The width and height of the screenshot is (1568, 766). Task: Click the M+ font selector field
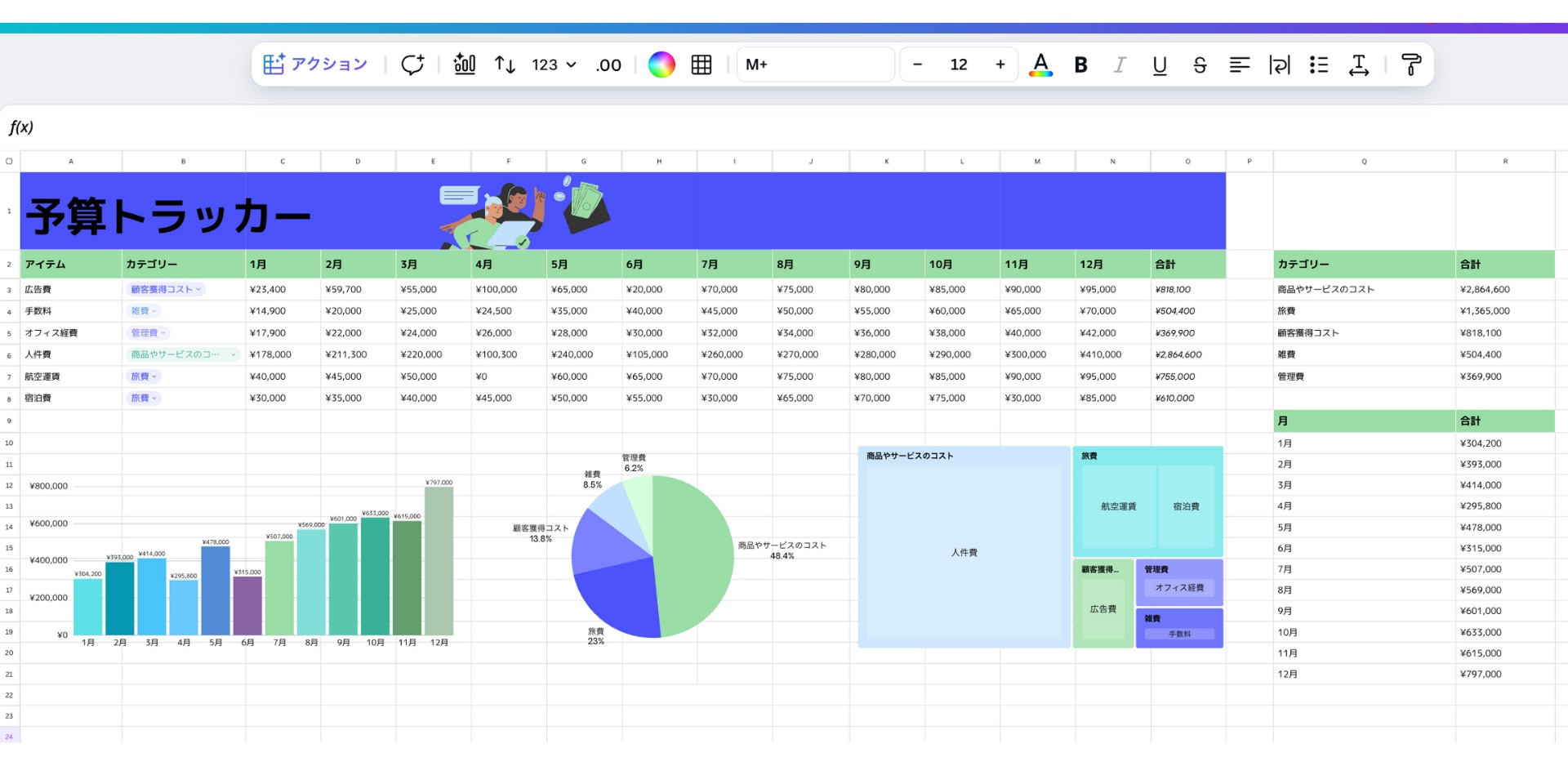[x=815, y=65]
